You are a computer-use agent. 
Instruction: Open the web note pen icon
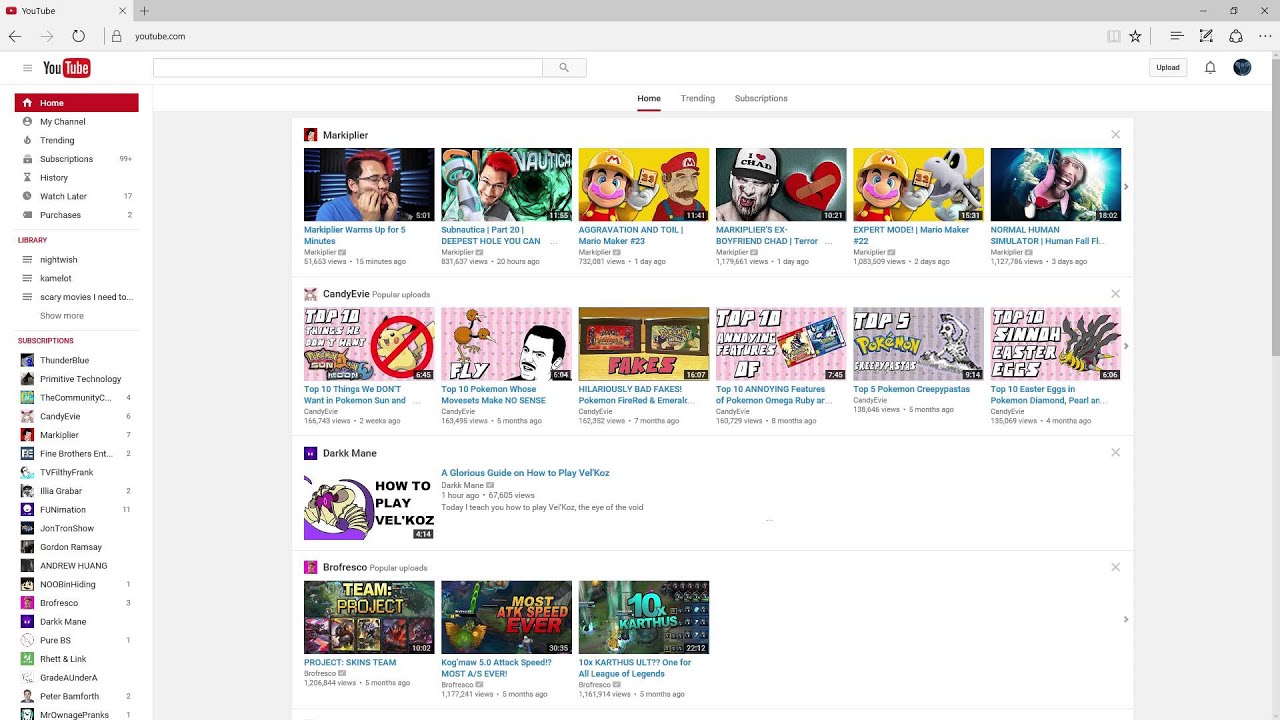pos(1206,36)
